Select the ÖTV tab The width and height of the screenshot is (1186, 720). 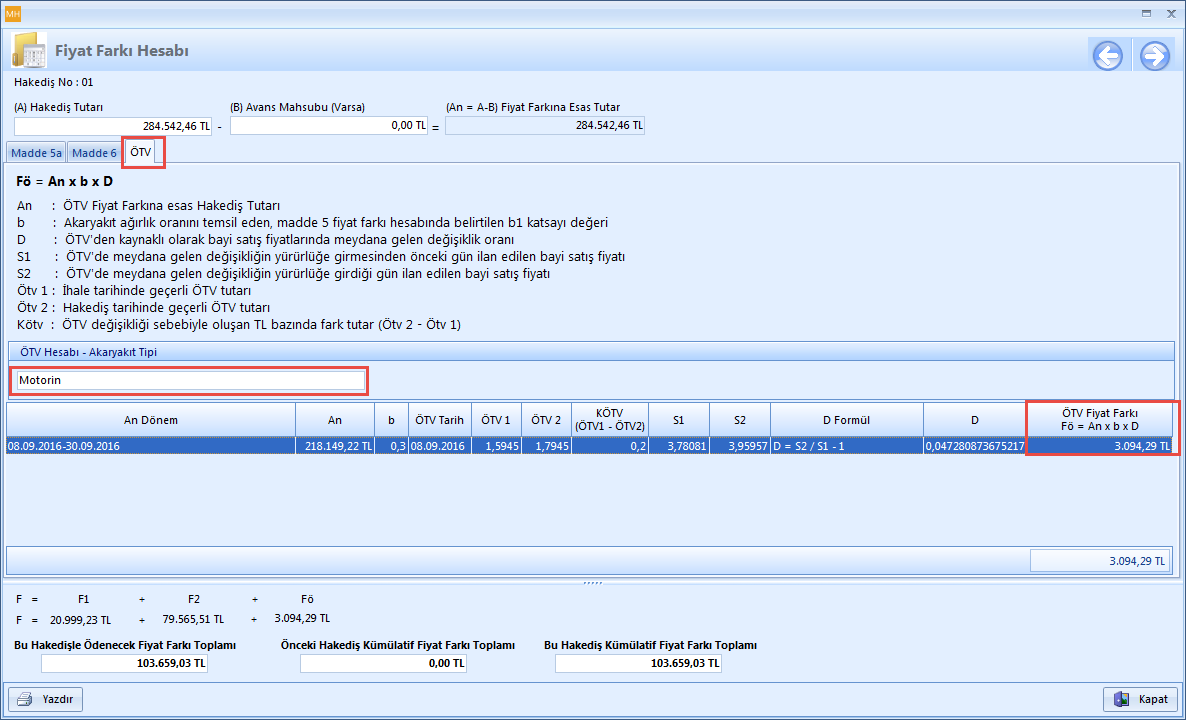141,152
